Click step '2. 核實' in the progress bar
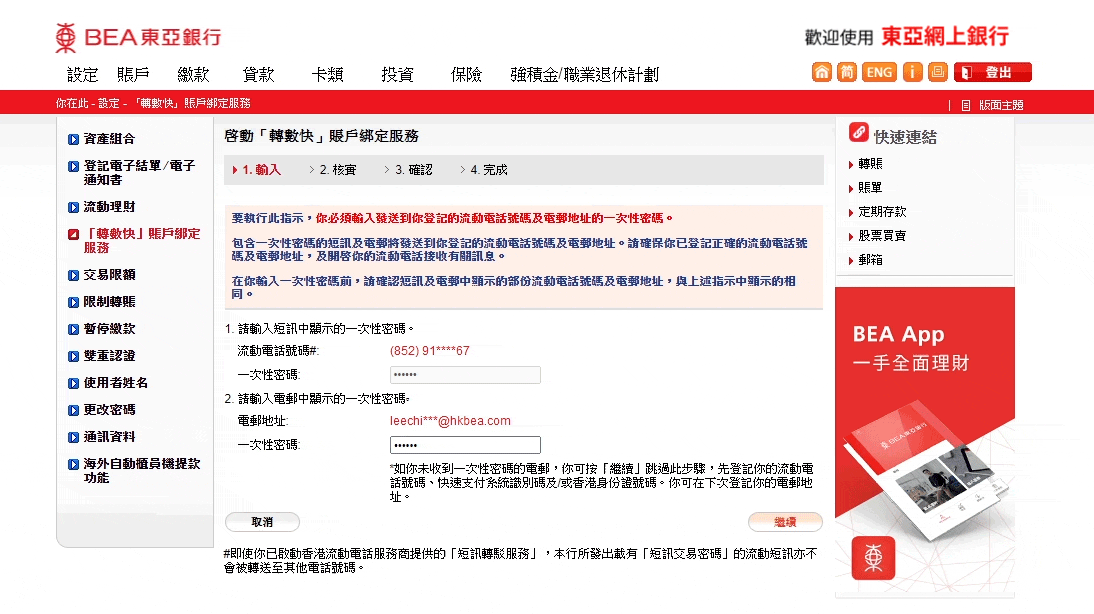Viewport: 1094px width, 614px height. (338, 170)
